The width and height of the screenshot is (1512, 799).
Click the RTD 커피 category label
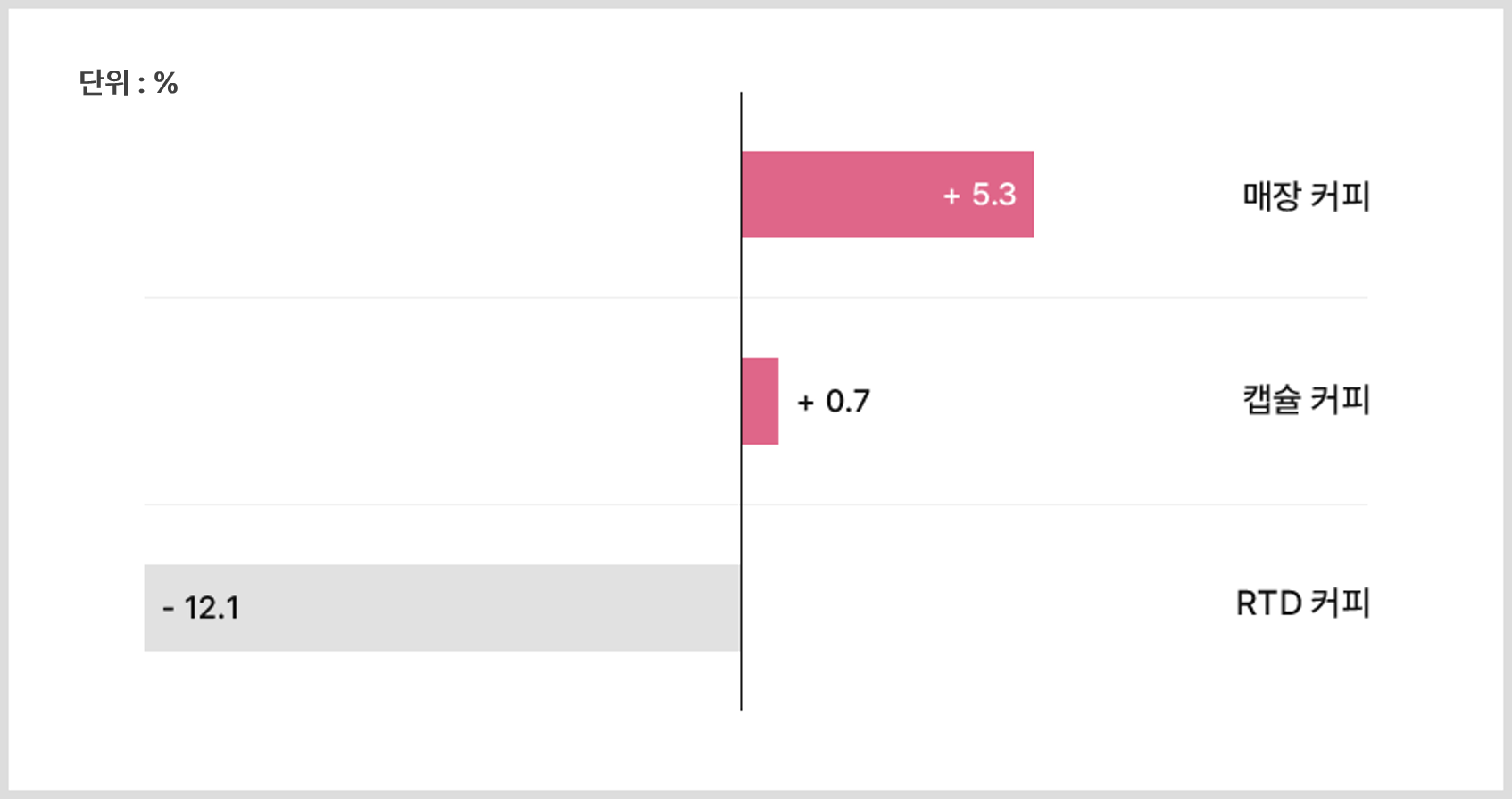1302,603
